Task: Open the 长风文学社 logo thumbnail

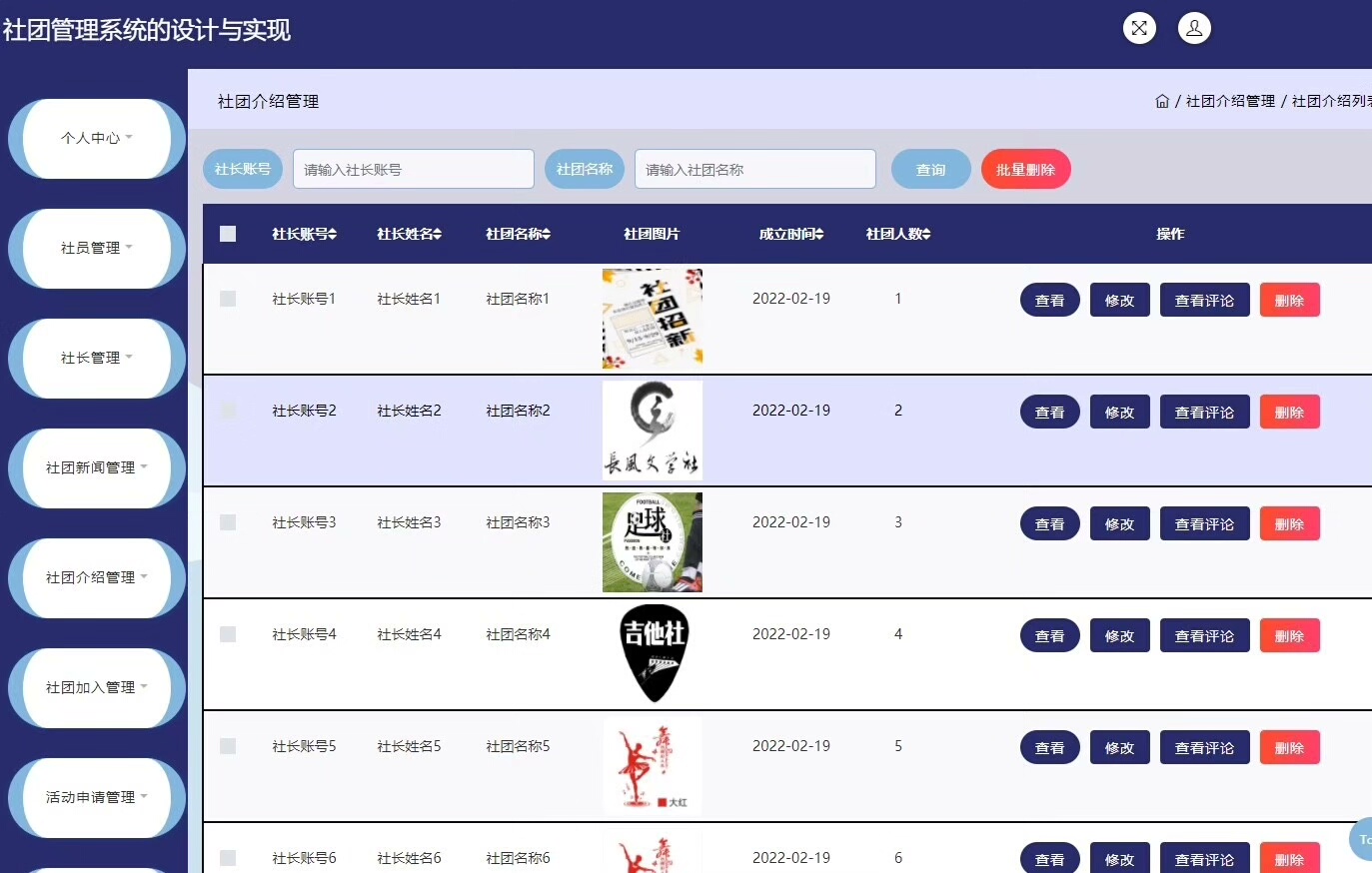Action: point(653,431)
